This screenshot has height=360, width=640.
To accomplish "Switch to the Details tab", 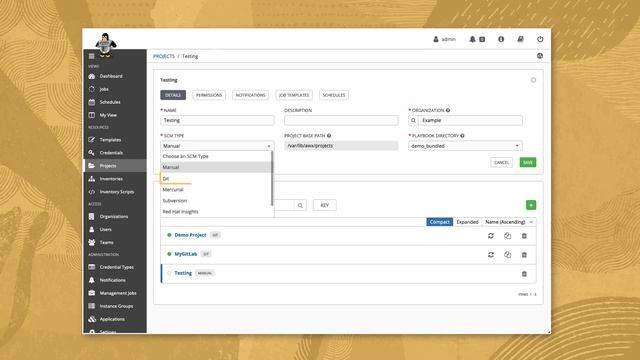I will (x=173, y=95).
